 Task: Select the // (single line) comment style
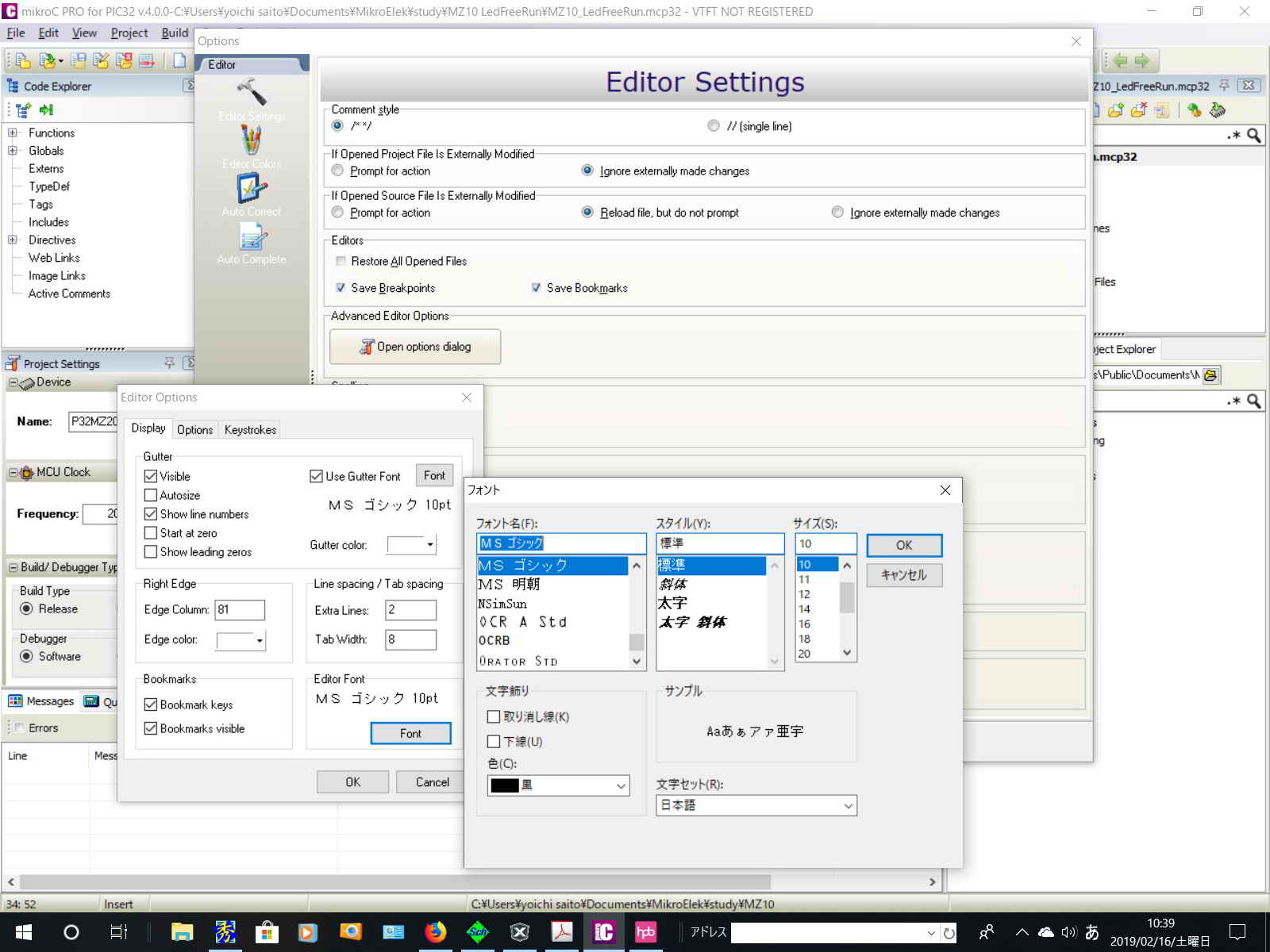tap(714, 125)
